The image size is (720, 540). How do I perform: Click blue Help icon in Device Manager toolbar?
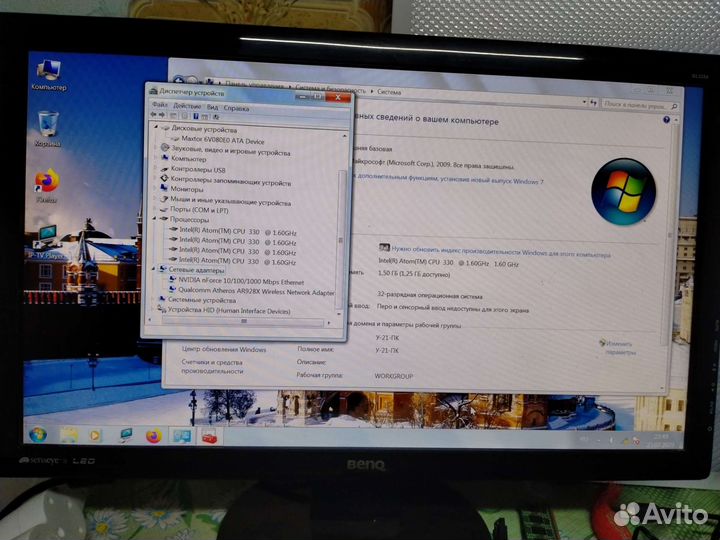196,116
